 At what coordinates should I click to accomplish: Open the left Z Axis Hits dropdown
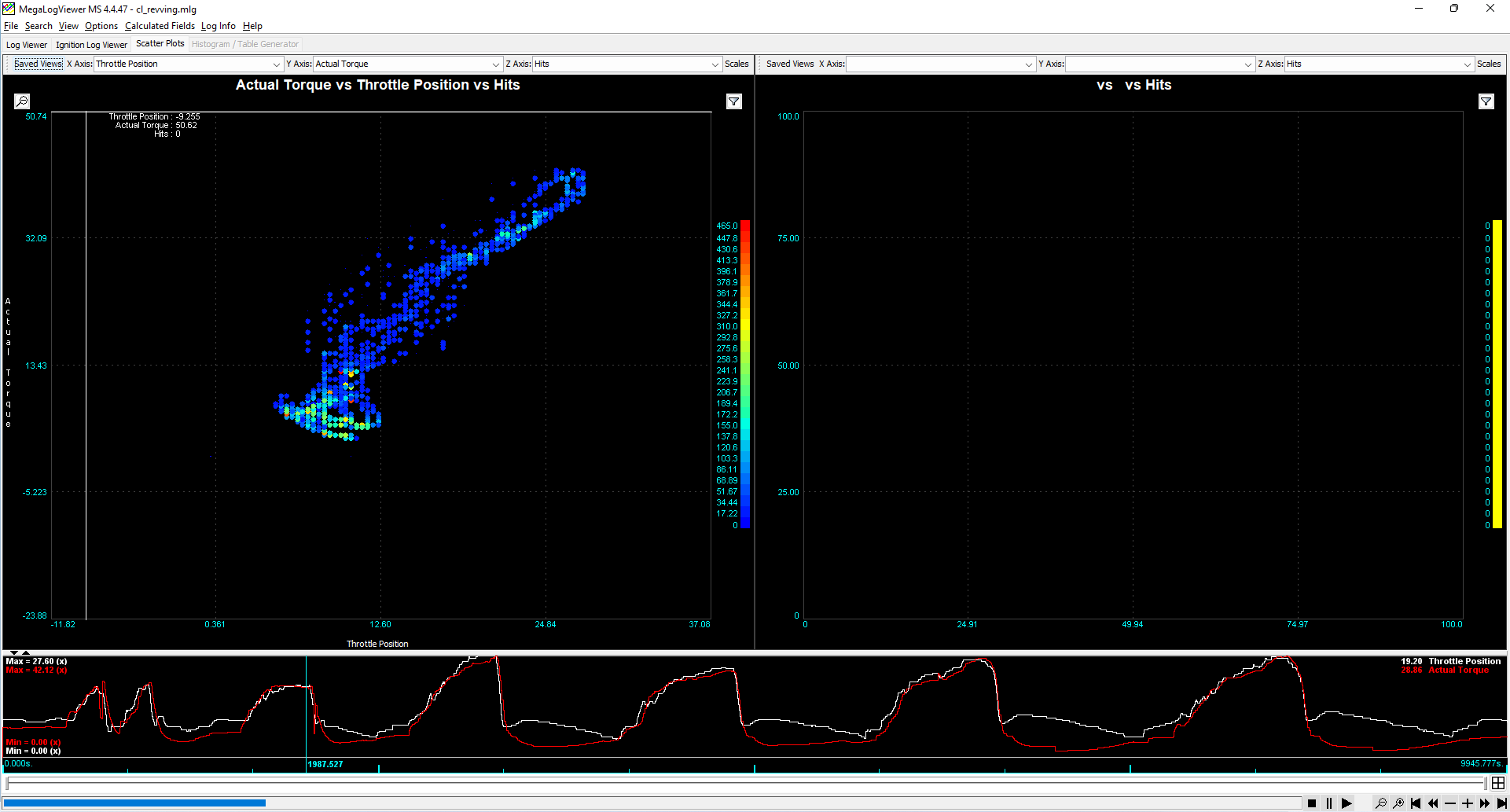626,64
